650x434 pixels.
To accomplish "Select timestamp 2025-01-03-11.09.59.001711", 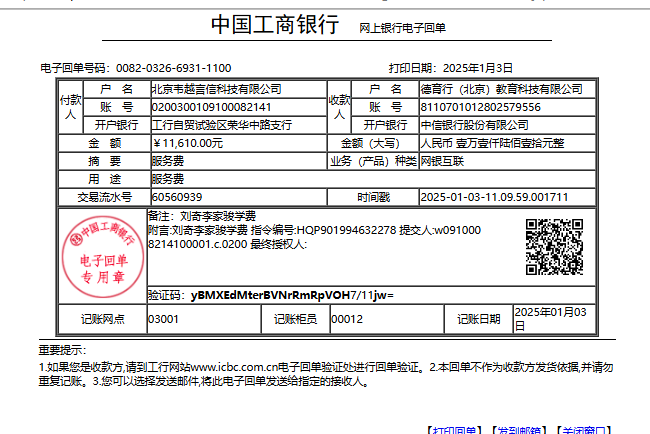I will point(494,197).
